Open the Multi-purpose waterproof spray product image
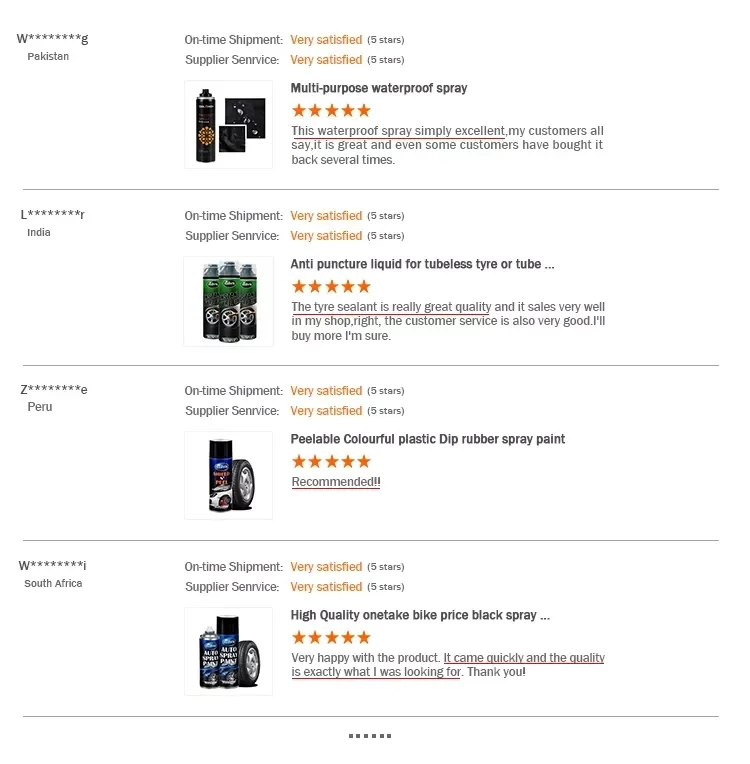 (228, 124)
